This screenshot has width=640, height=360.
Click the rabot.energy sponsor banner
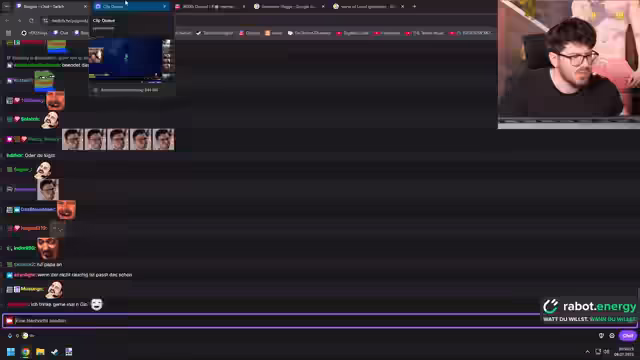(589, 311)
